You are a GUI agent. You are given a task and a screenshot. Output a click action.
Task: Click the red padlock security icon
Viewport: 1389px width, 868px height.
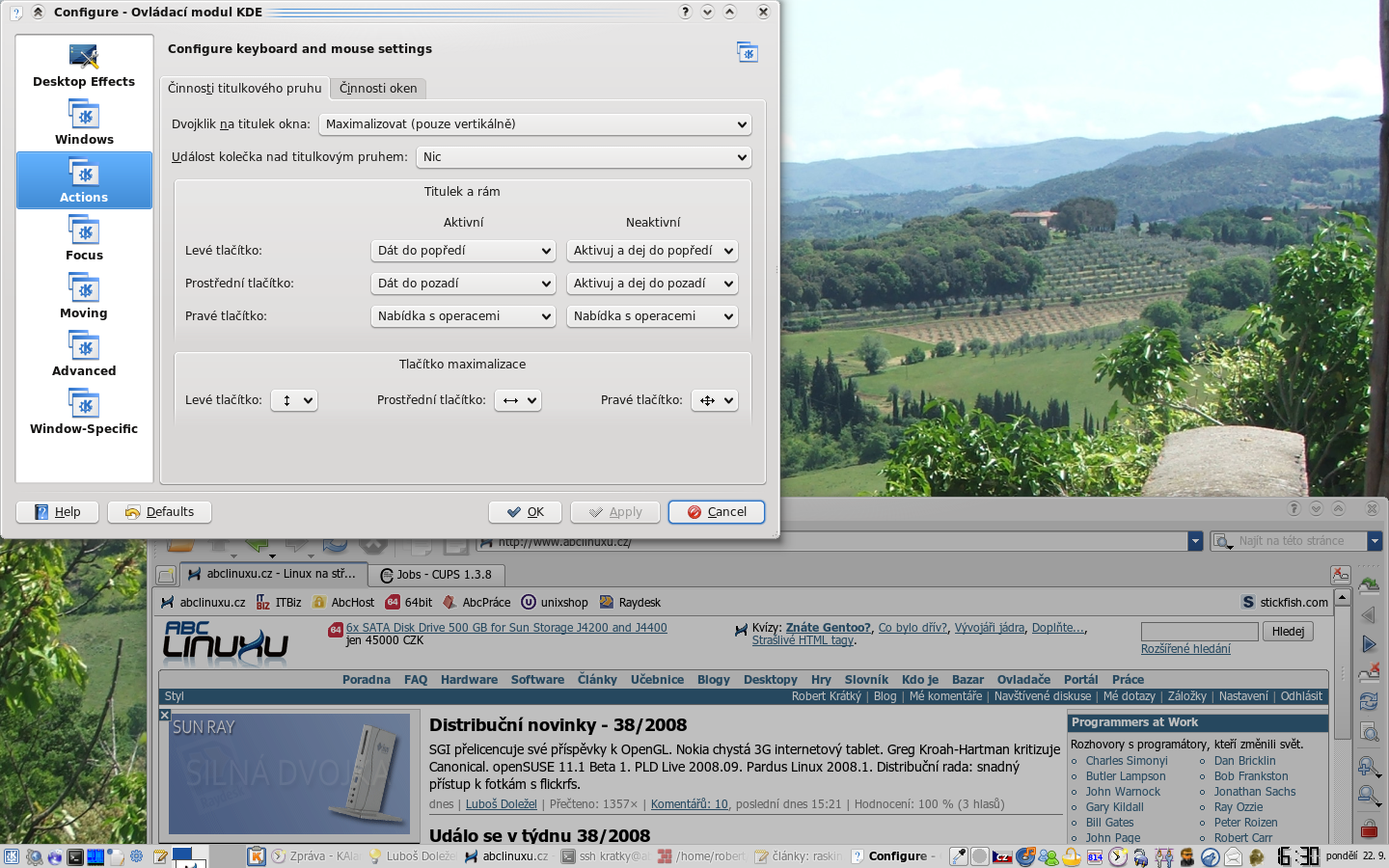pyautogui.click(x=1369, y=827)
